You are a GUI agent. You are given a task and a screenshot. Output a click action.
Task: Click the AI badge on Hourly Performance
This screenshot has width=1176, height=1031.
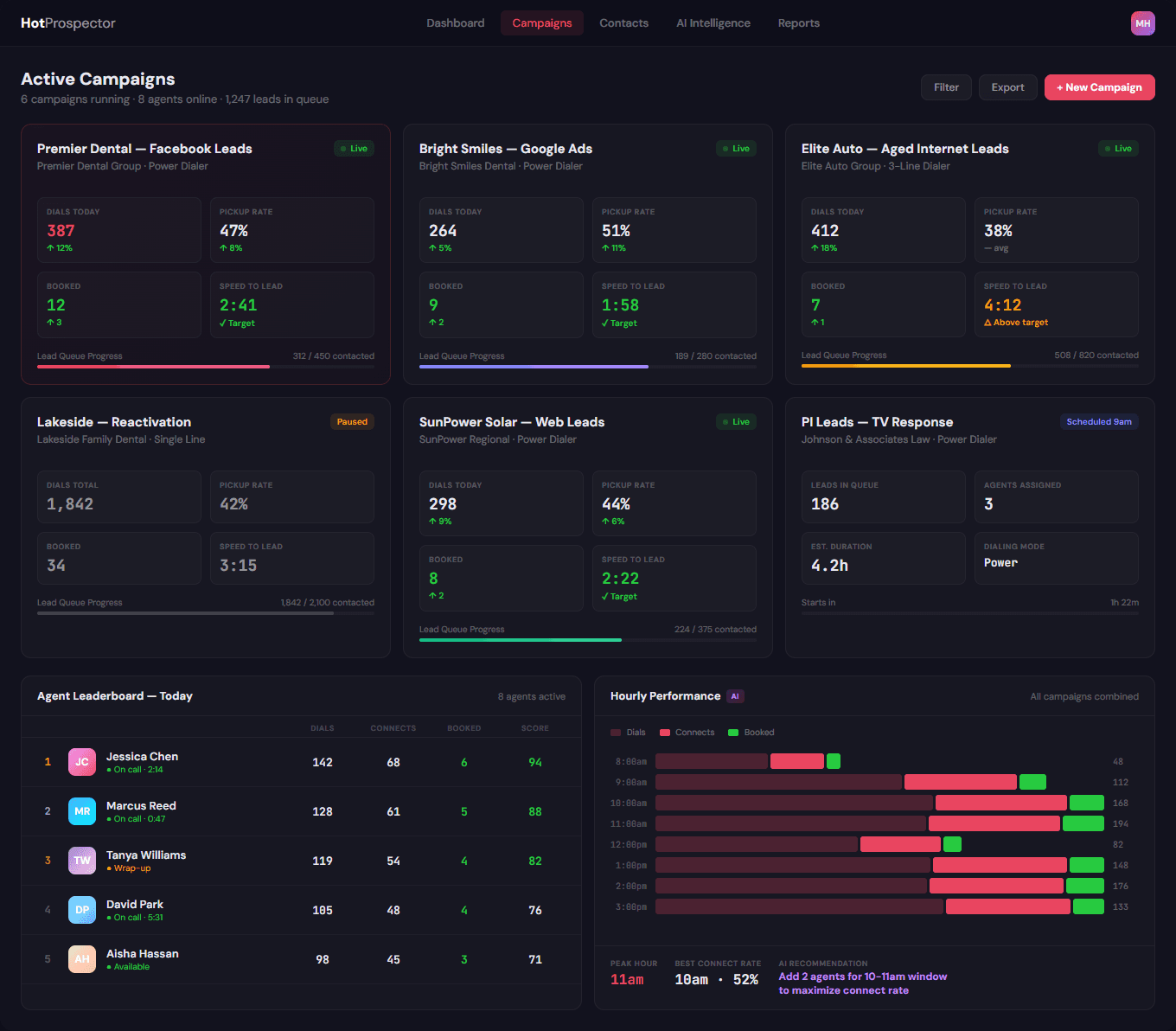coord(735,695)
